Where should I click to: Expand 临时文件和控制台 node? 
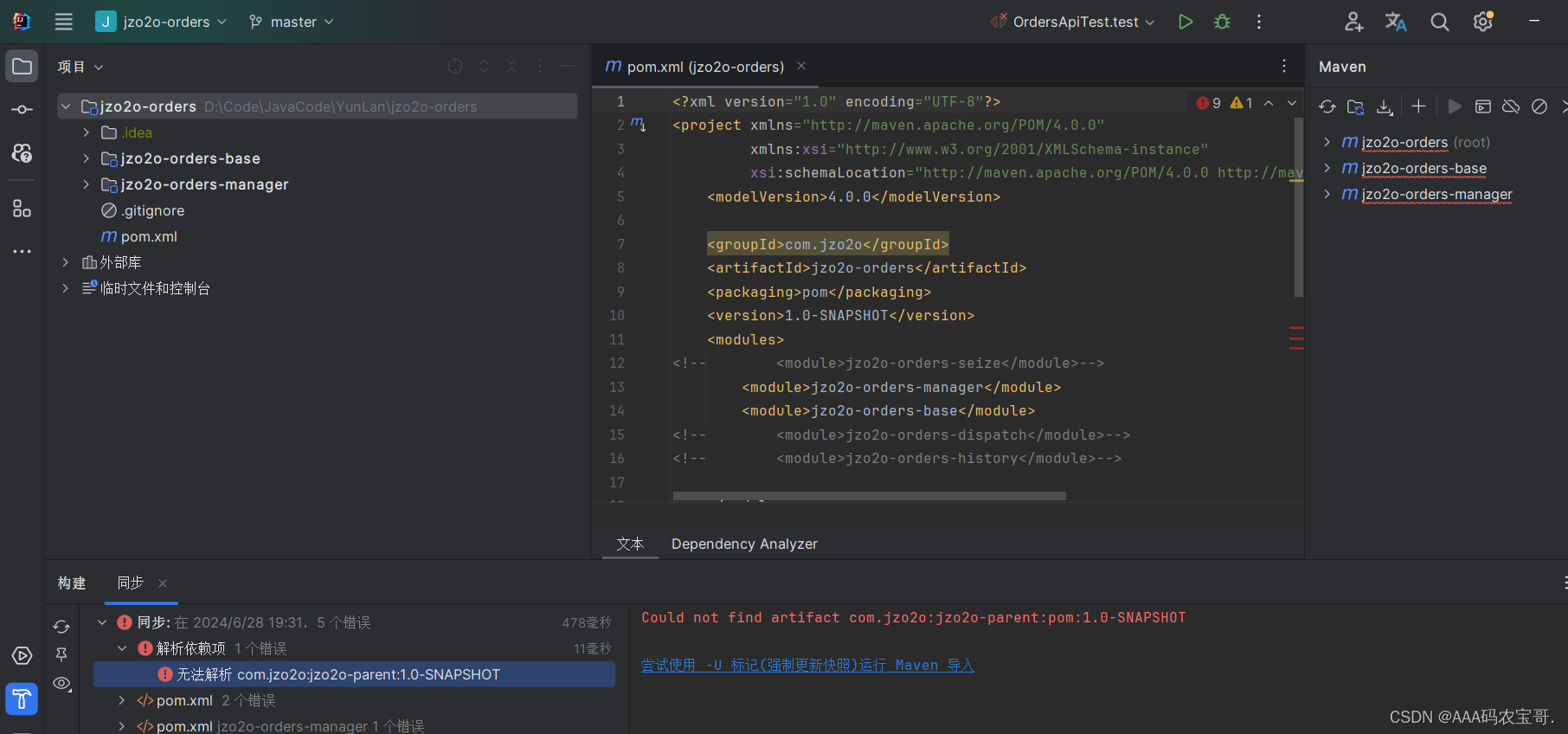(x=66, y=288)
